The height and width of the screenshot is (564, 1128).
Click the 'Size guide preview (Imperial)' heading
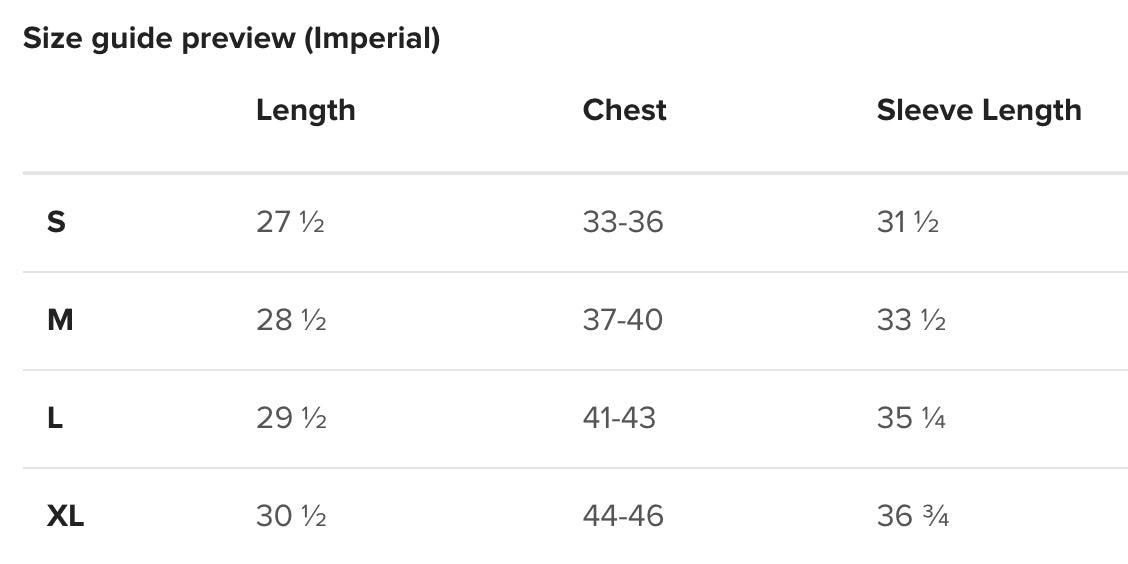[x=231, y=39]
